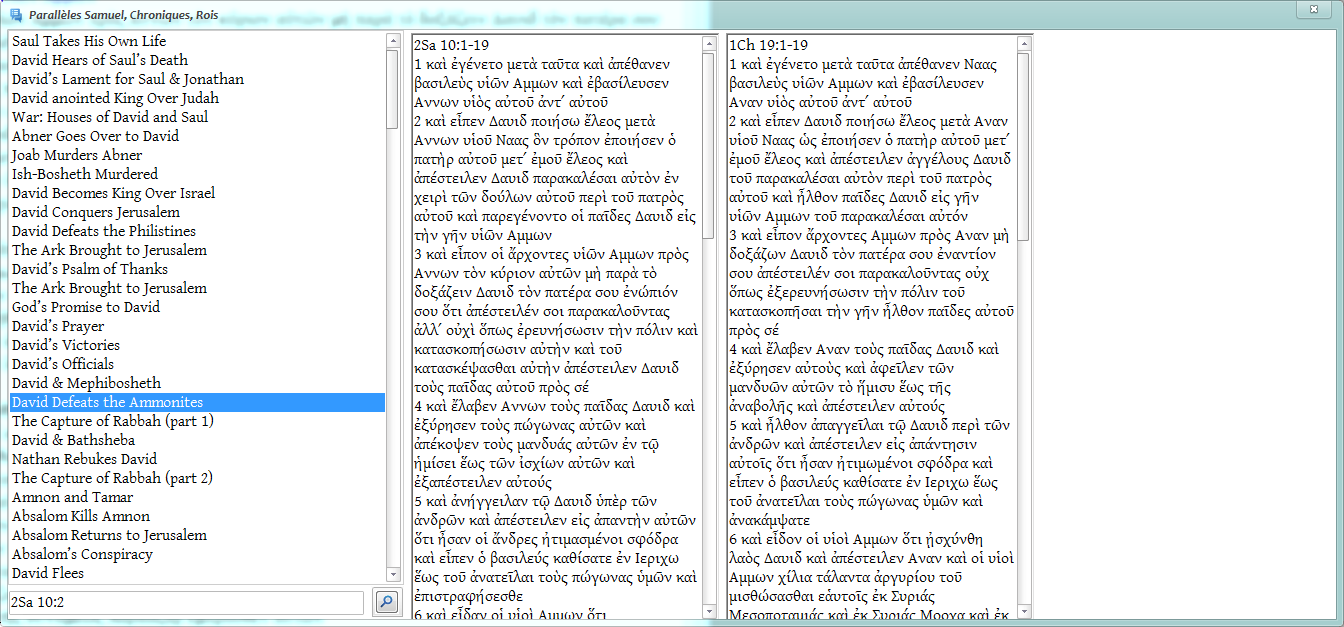
Task: Select The Capture of Rabbah (part 2)
Action: coord(197,478)
